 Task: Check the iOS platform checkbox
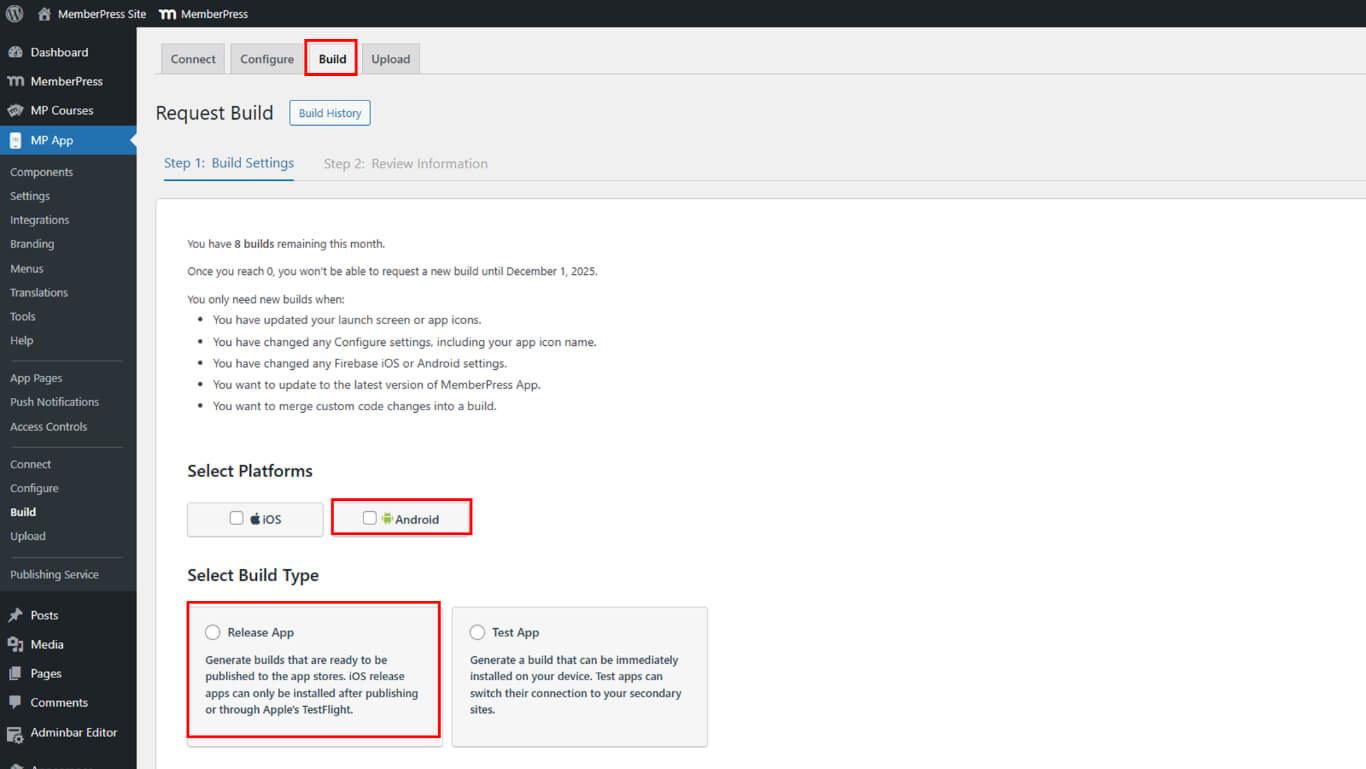(237, 518)
